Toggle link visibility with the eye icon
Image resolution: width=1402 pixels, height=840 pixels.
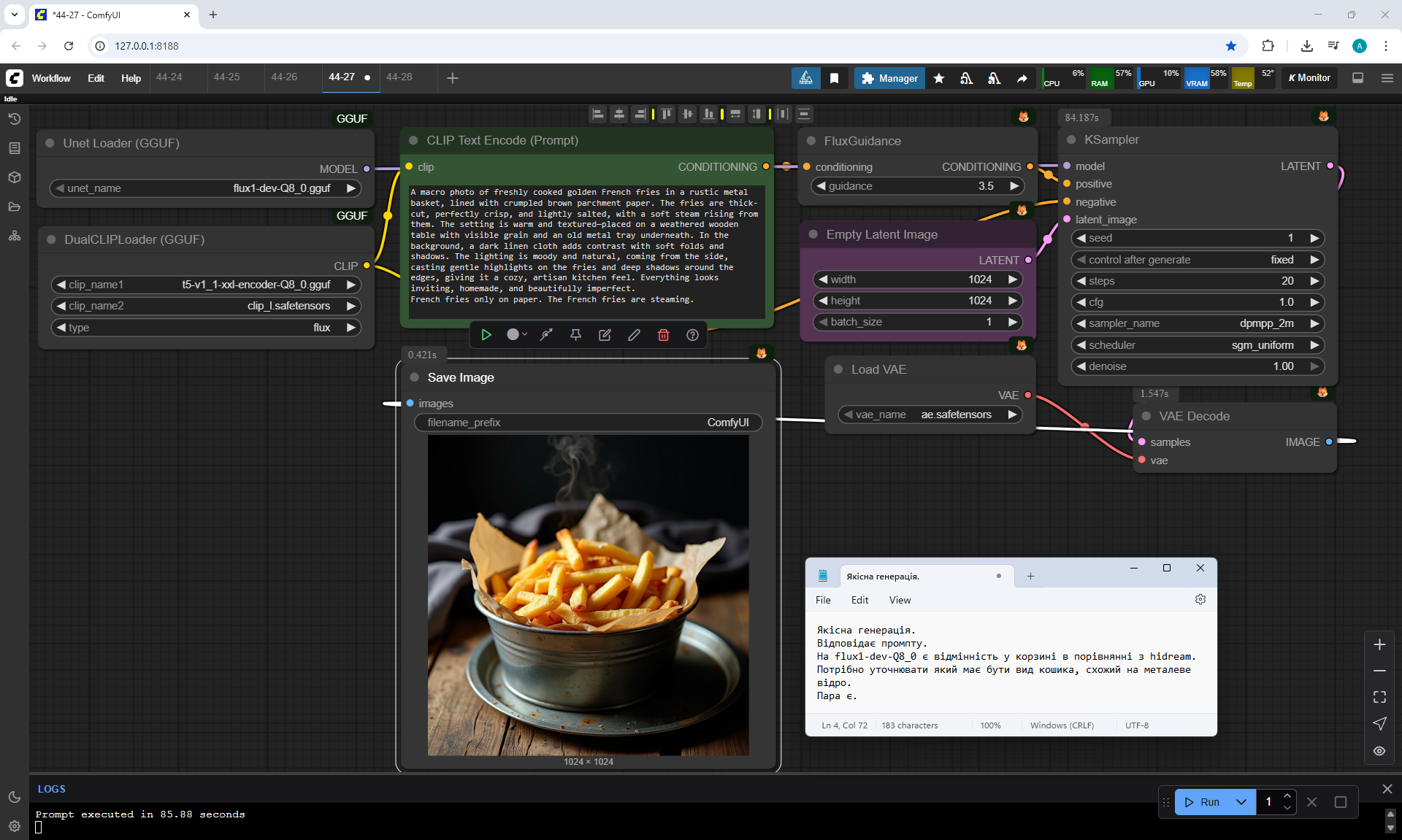point(1379,751)
